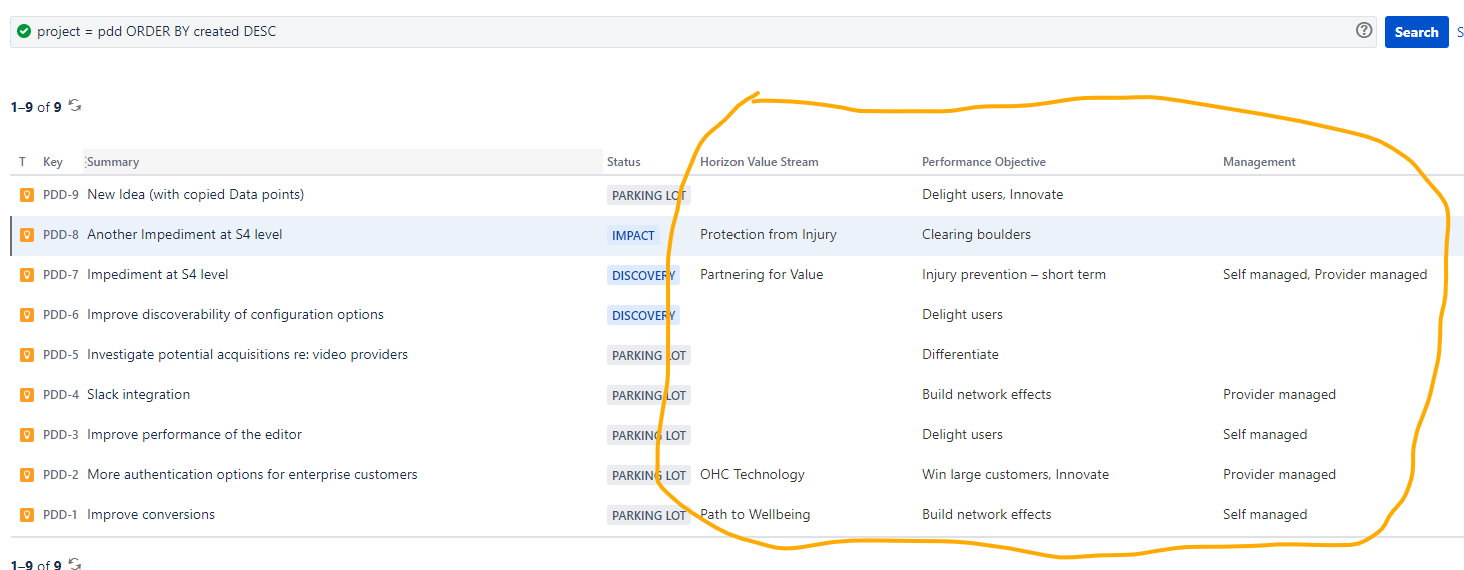Sort by Performance Objective column header

(x=984, y=162)
